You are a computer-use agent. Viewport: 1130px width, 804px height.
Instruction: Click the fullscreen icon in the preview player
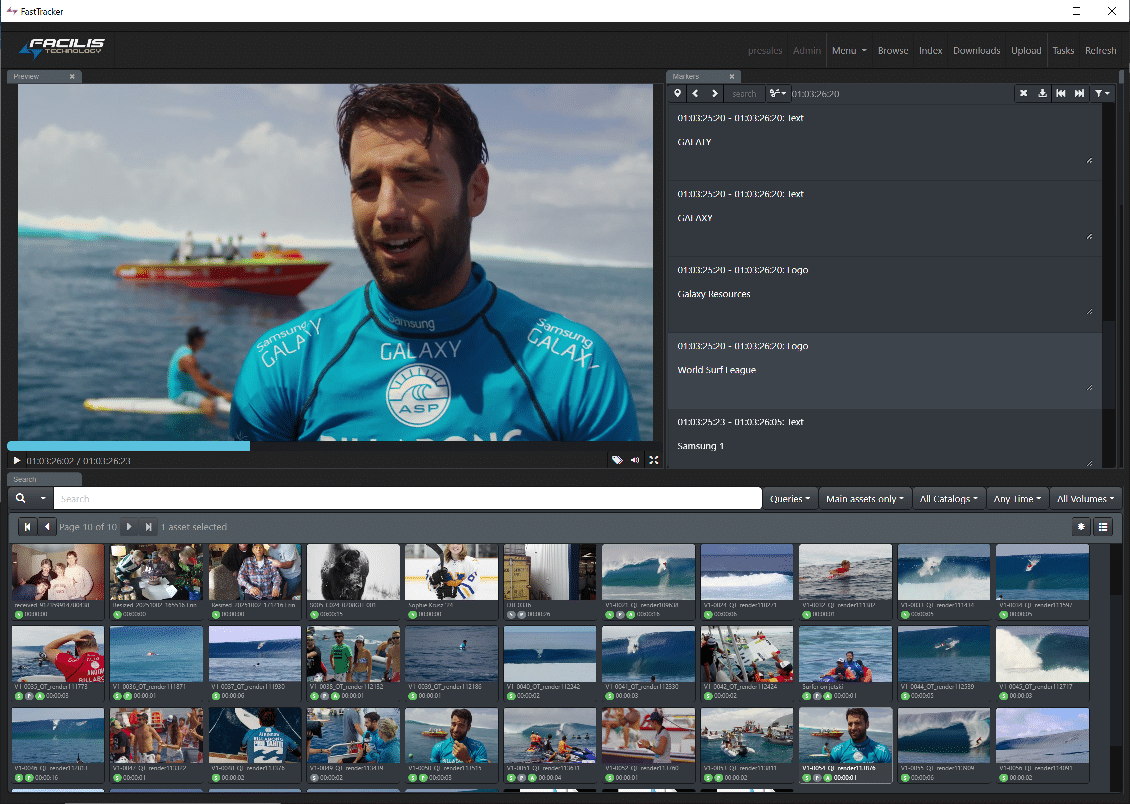click(x=654, y=460)
